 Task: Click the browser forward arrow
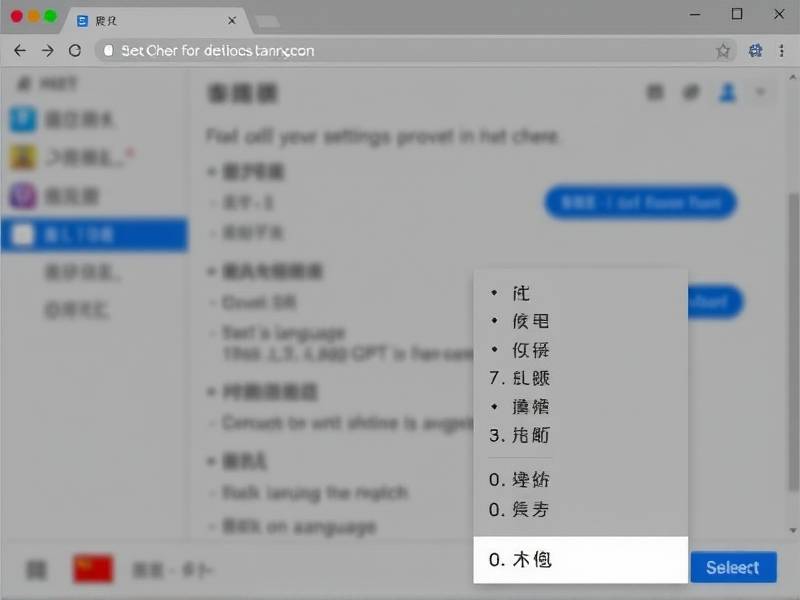[x=47, y=50]
